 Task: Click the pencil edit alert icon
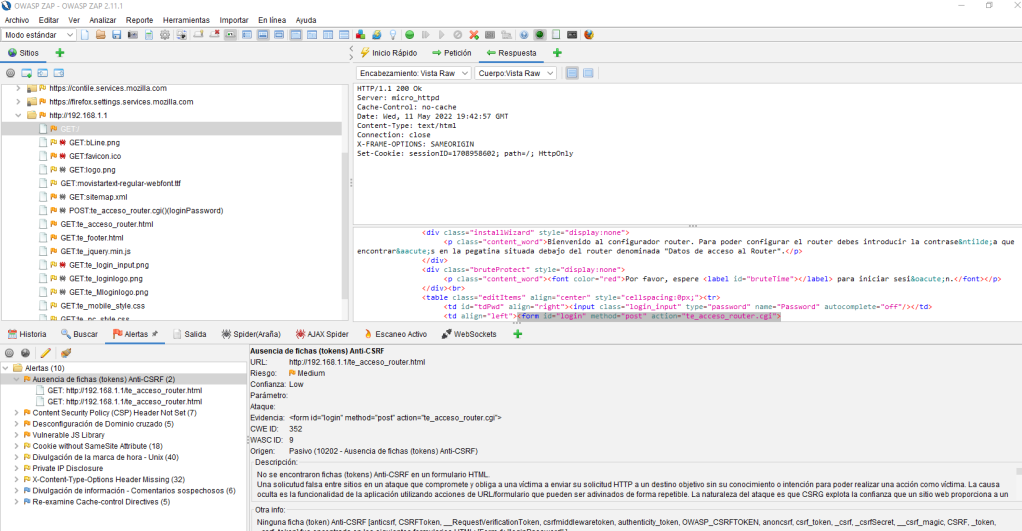[x=46, y=352]
